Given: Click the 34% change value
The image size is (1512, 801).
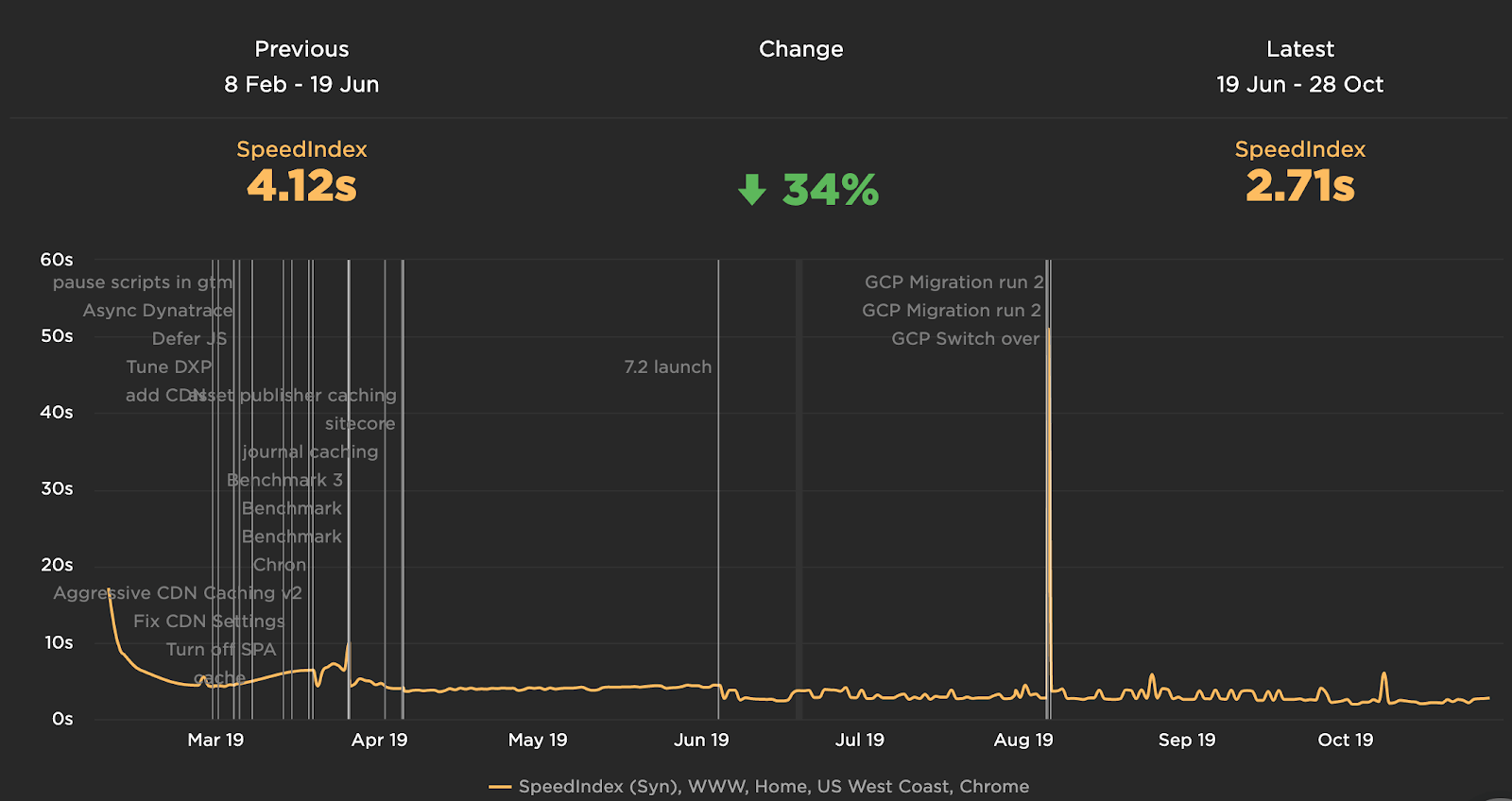Looking at the screenshot, I should (x=830, y=190).
